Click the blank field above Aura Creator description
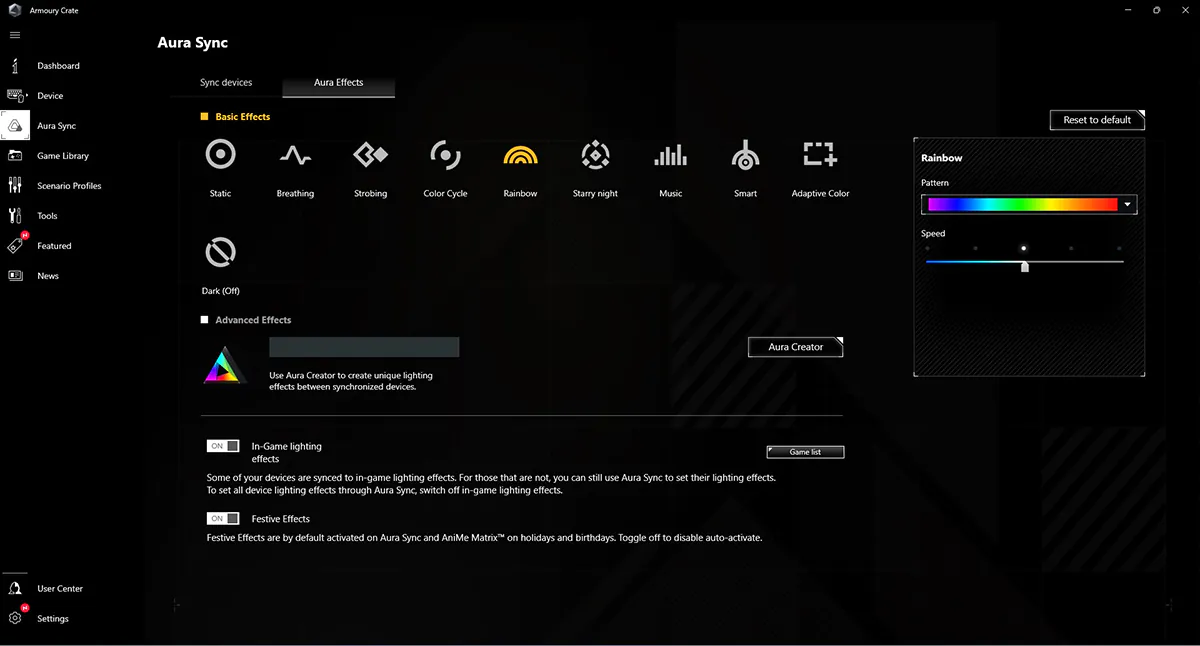Viewport: 1200px width, 646px height. (364, 347)
